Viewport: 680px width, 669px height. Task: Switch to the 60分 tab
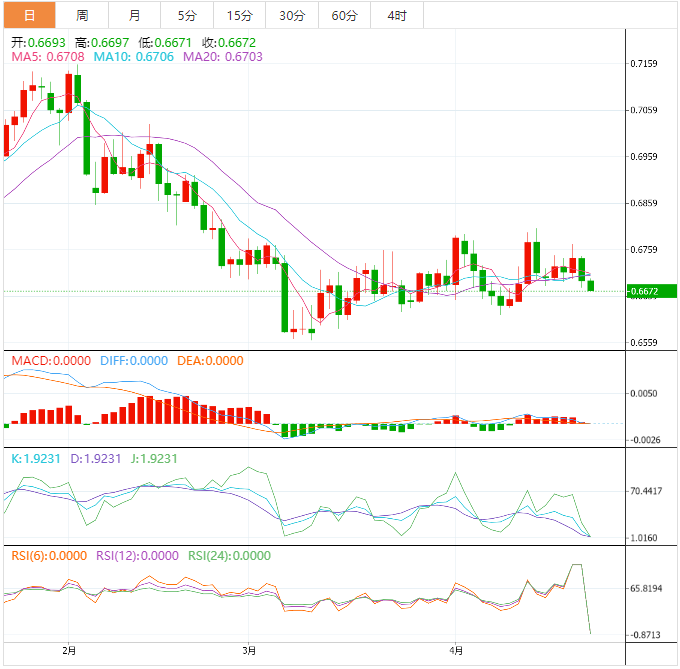tap(344, 15)
